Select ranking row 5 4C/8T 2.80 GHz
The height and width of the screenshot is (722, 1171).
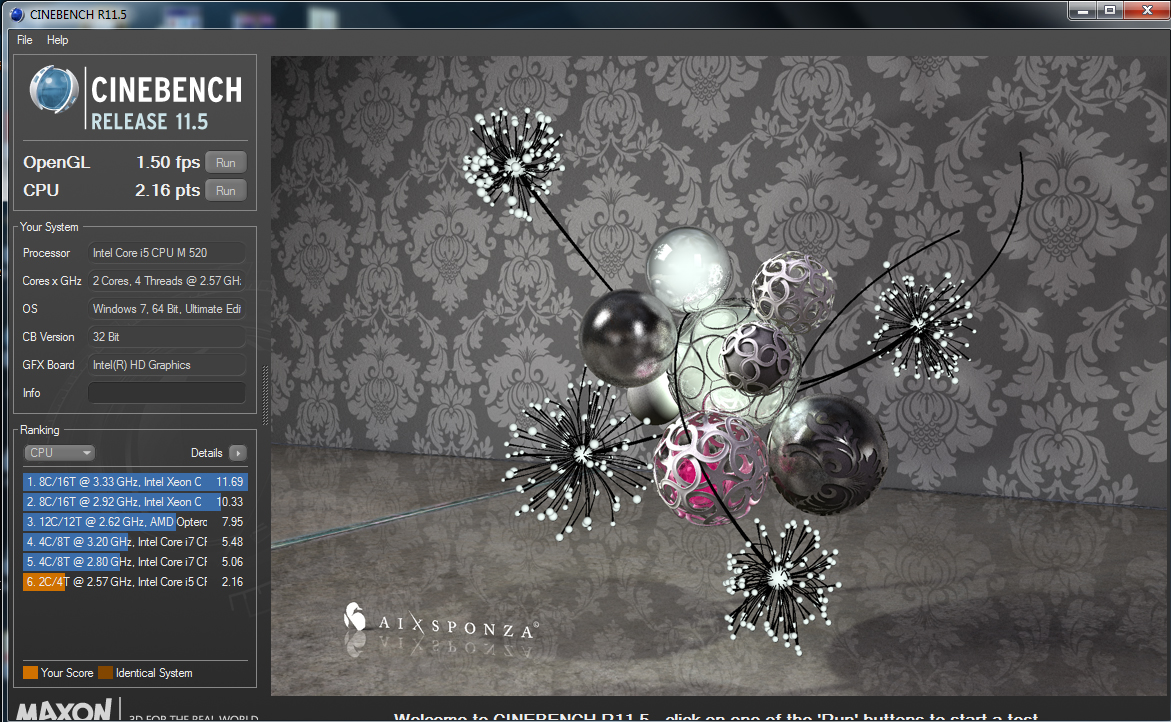[135, 561]
